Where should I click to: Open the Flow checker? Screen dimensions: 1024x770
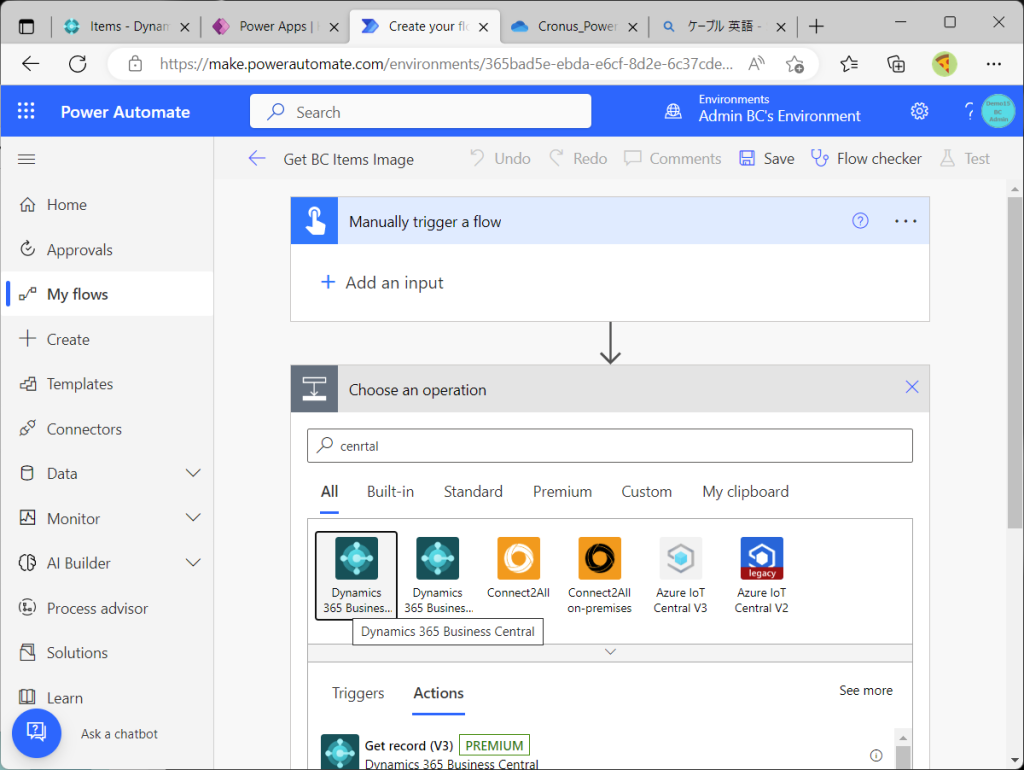tap(866, 159)
